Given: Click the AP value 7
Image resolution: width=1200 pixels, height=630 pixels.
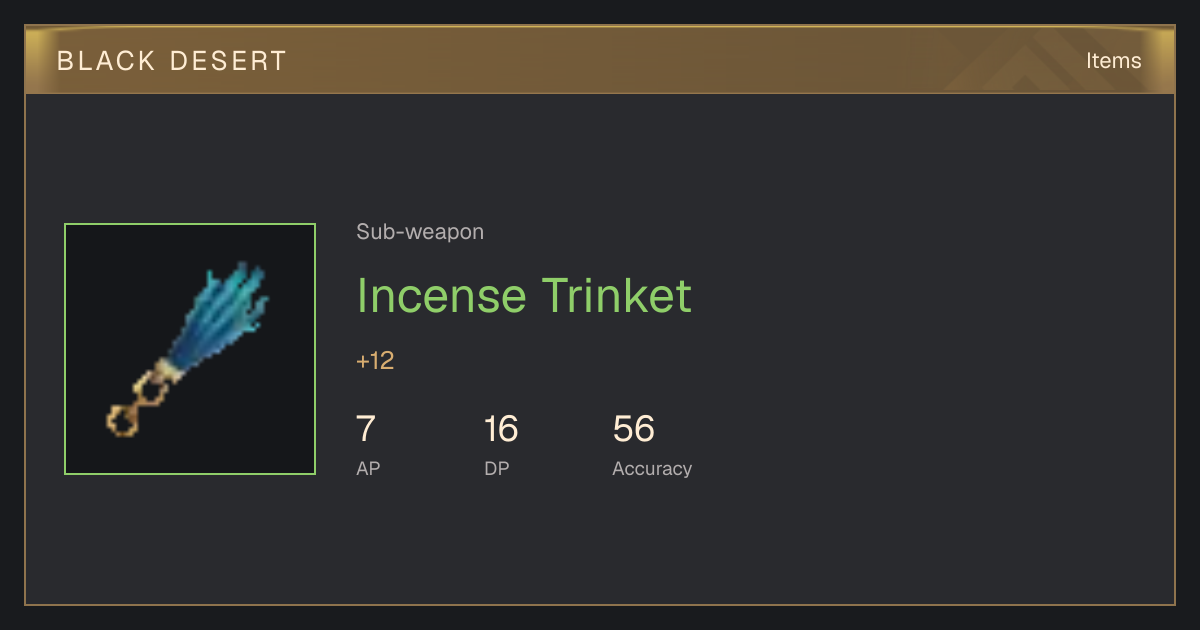Looking at the screenshot, I should pos(366,429).
